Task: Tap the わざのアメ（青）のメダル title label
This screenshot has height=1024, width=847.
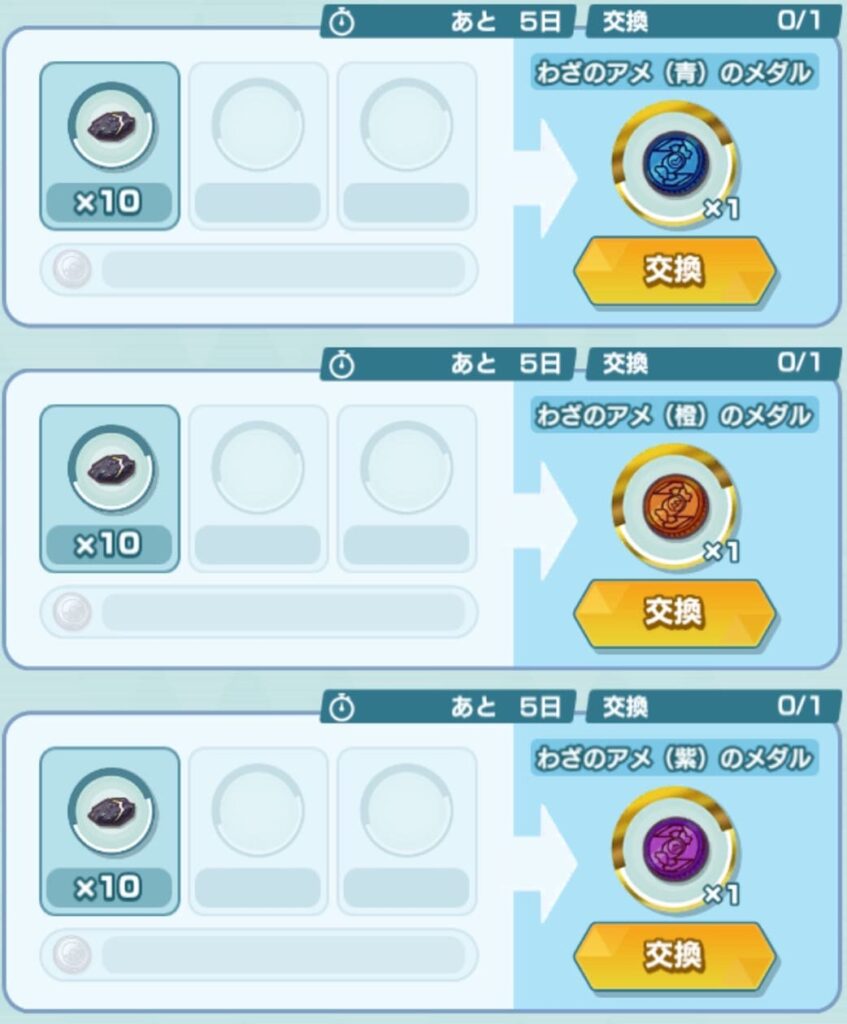Action: pyautogui.click(x=674, y=72)
